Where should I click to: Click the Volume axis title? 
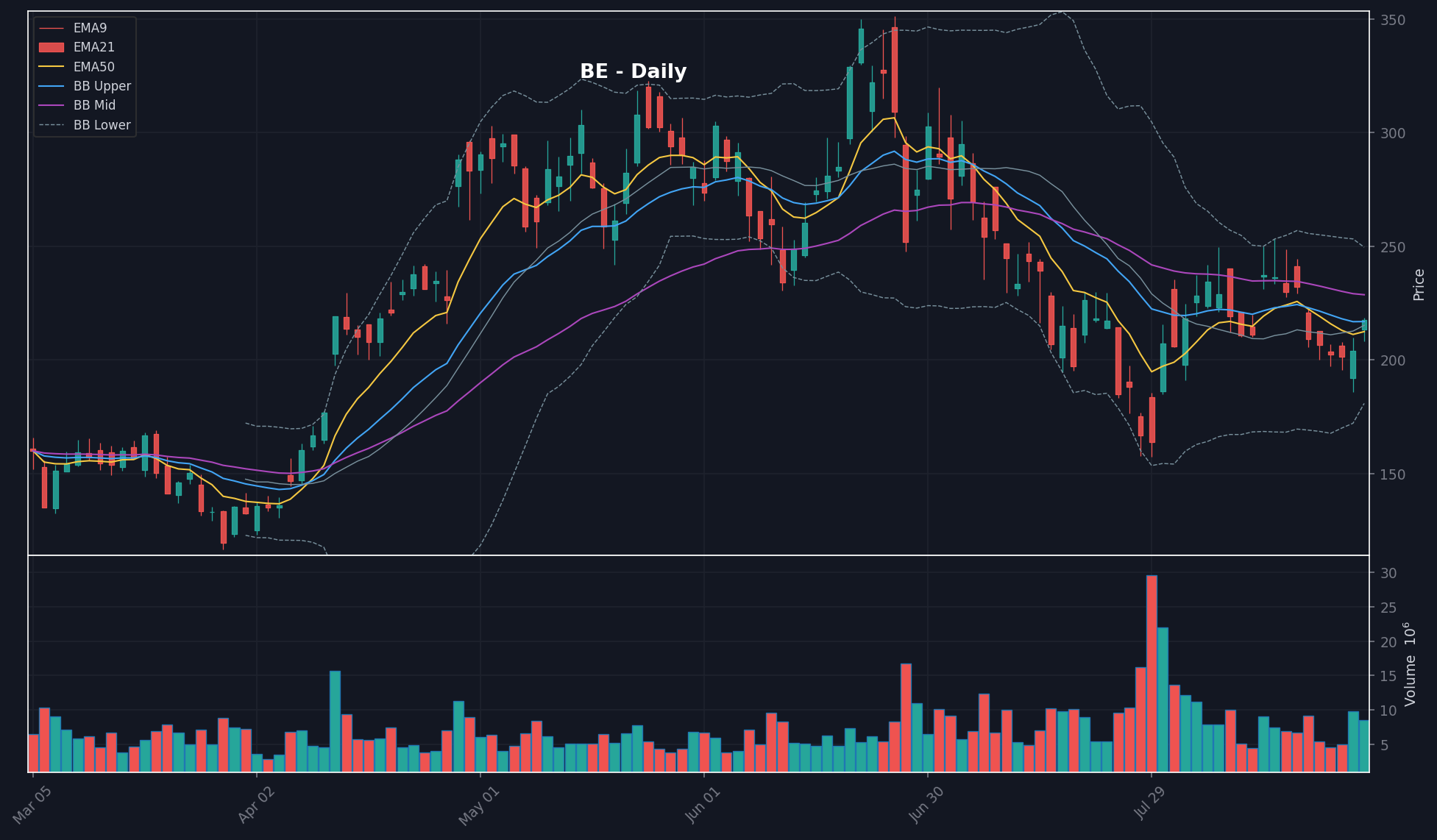[1410, 664]
